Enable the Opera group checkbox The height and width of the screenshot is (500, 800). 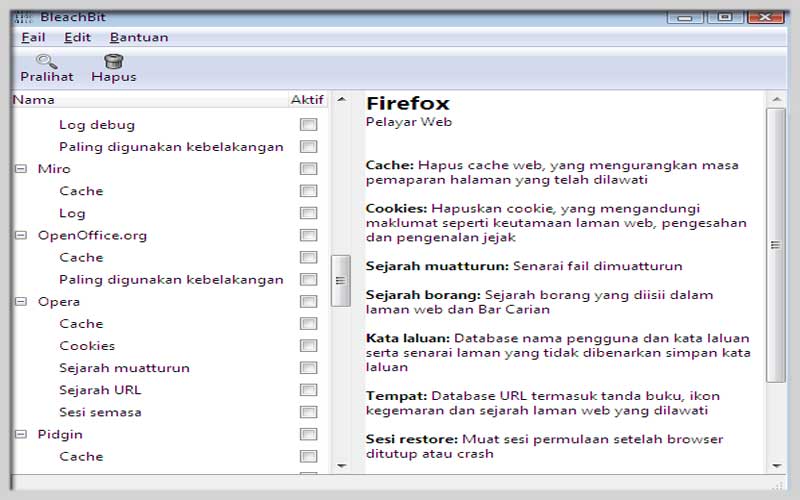pos(308,302)
